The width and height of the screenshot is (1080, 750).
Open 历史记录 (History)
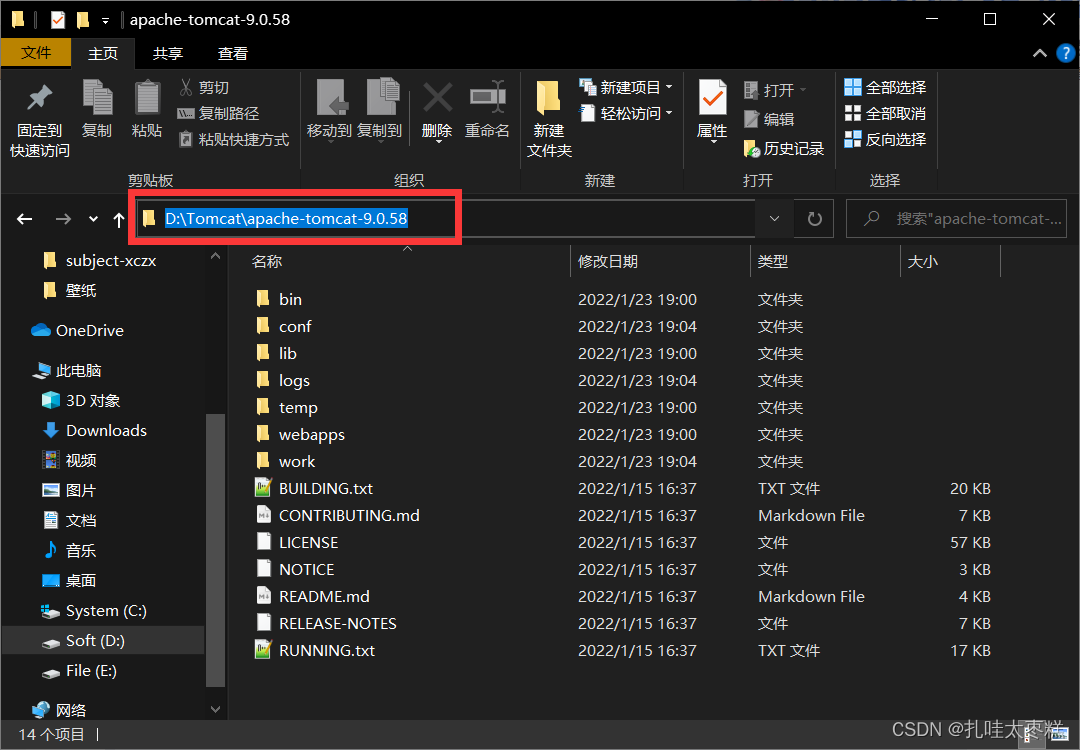click(784, 148)
